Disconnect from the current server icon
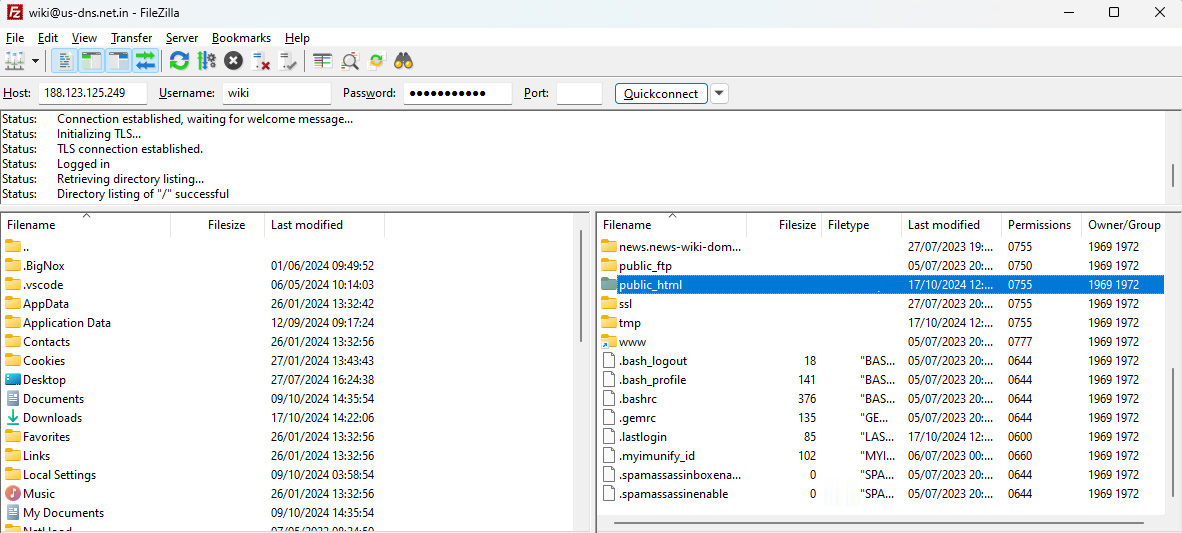Viewport: 1182px width, 533px height. coord(261,61)
